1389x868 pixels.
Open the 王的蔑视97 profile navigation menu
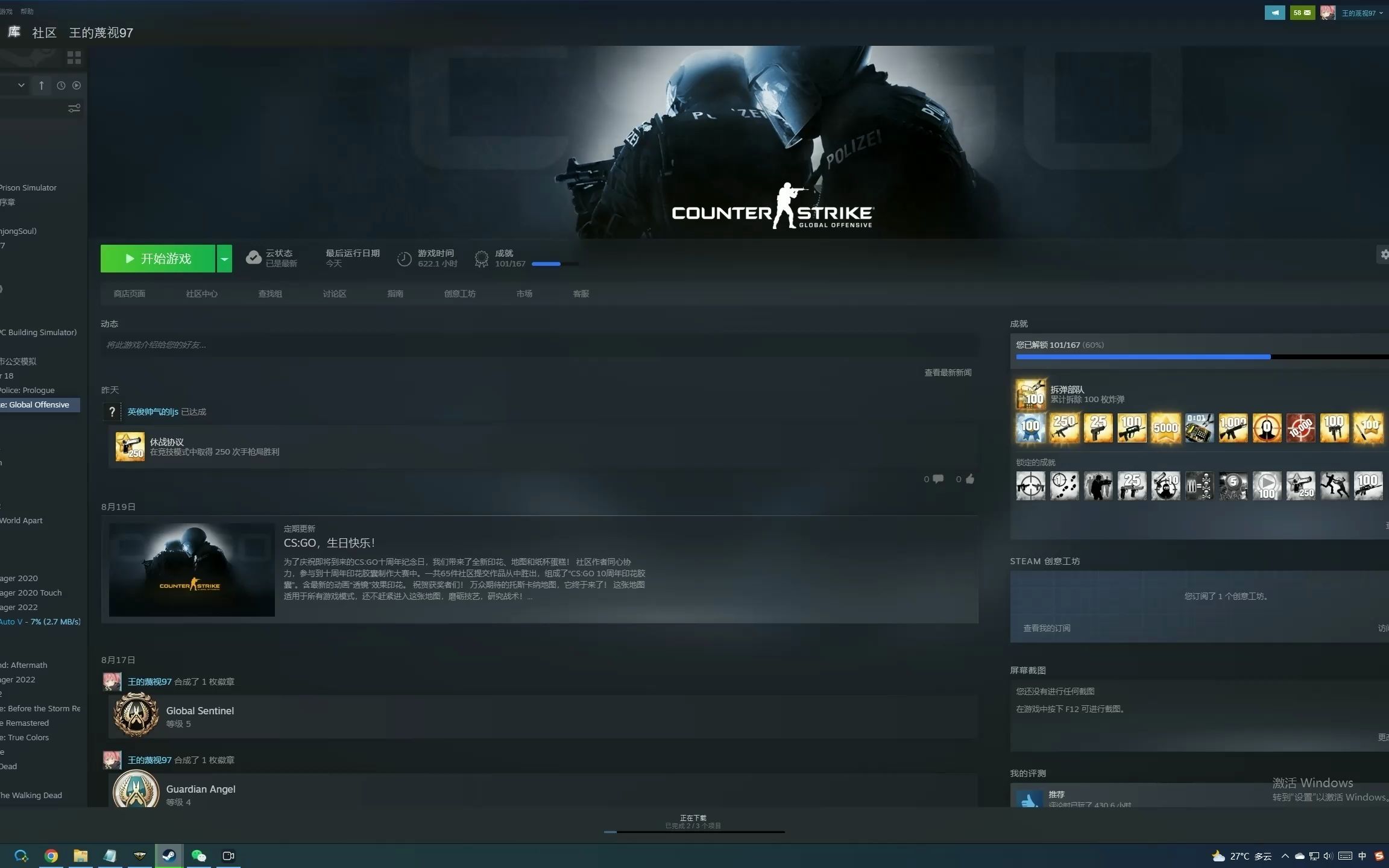pyautogui.click(x=101, y=33)
